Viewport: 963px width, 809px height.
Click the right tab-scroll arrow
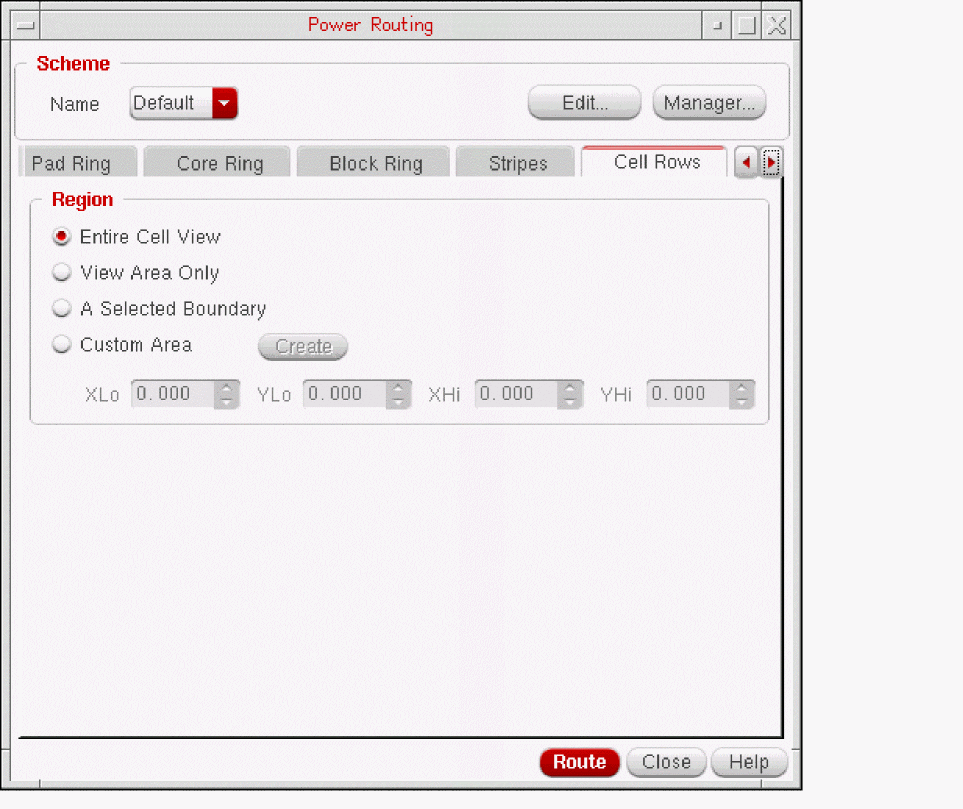click(x=771, y=163)
